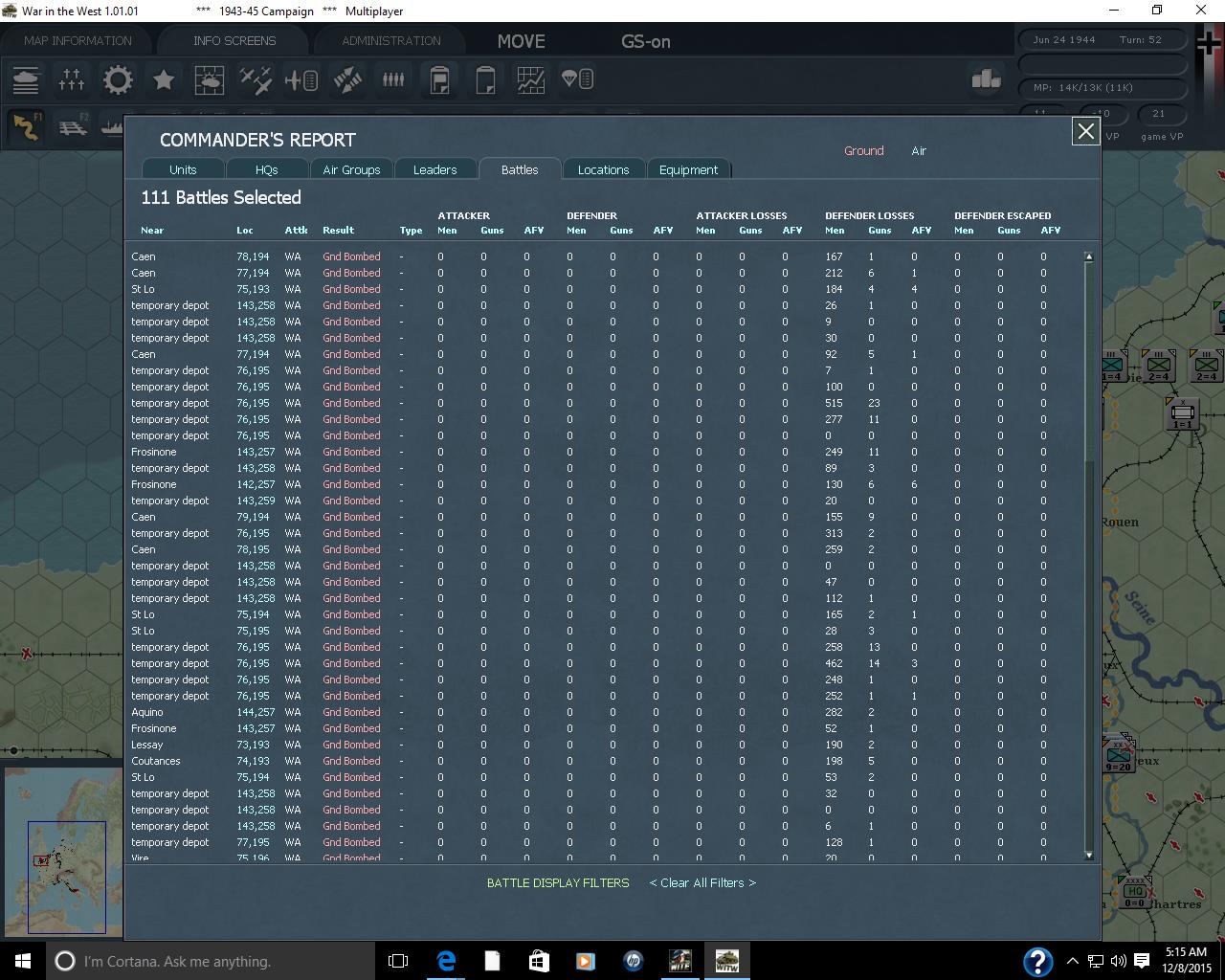Open the aircraft with document icon
The width and height of the screenshot is (1225, 980).
click(x=301, y=79)
